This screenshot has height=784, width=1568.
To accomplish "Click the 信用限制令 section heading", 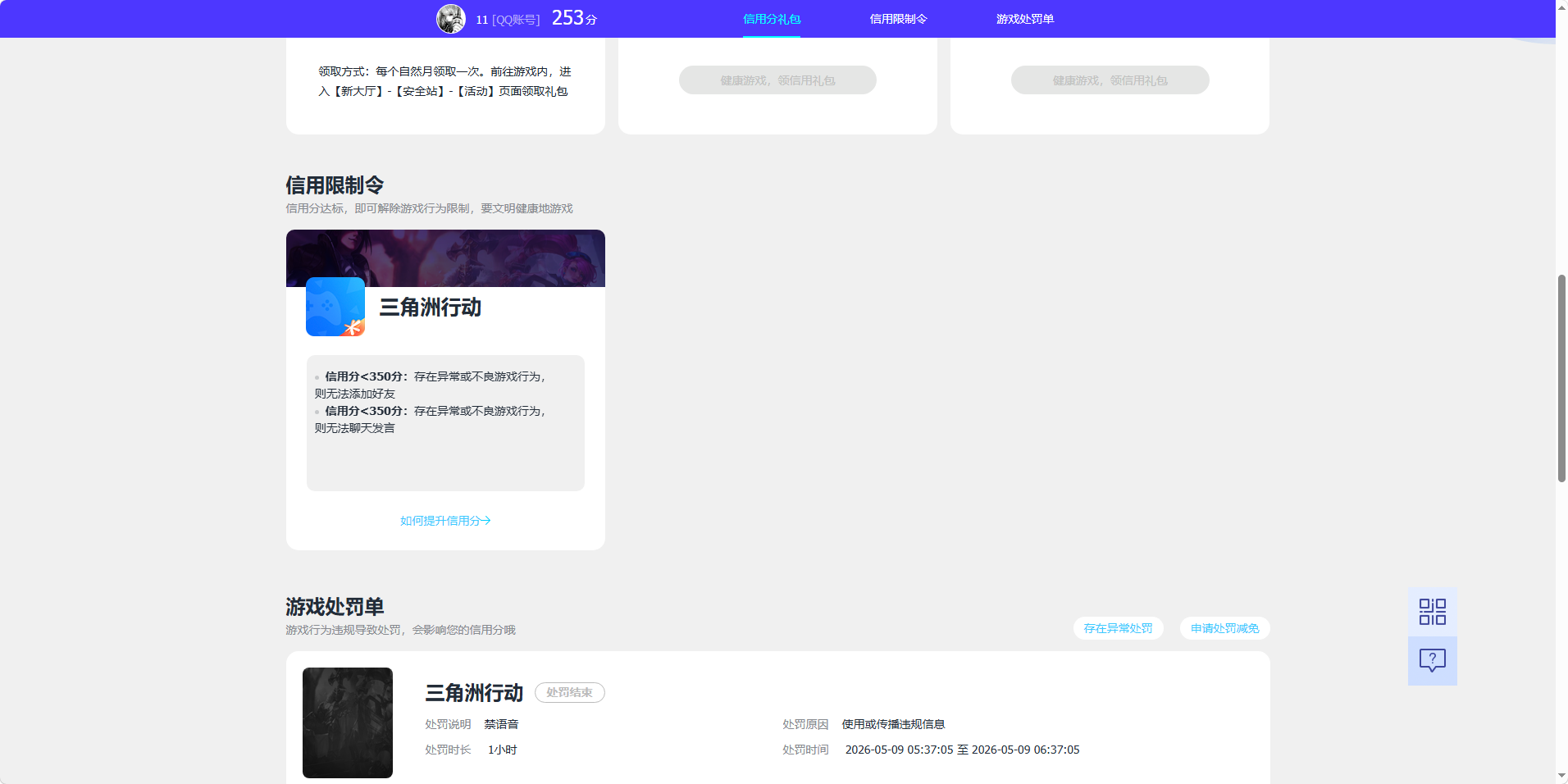I will click(x=335, y=185).
